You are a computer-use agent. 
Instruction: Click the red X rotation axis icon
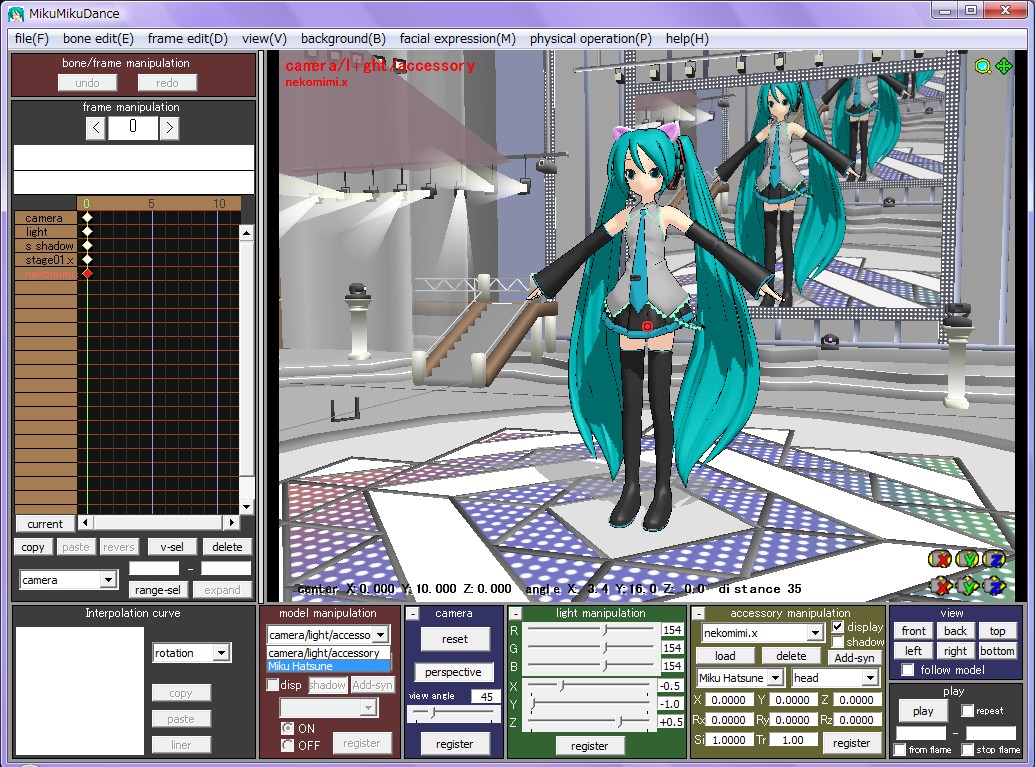point(940,560)
